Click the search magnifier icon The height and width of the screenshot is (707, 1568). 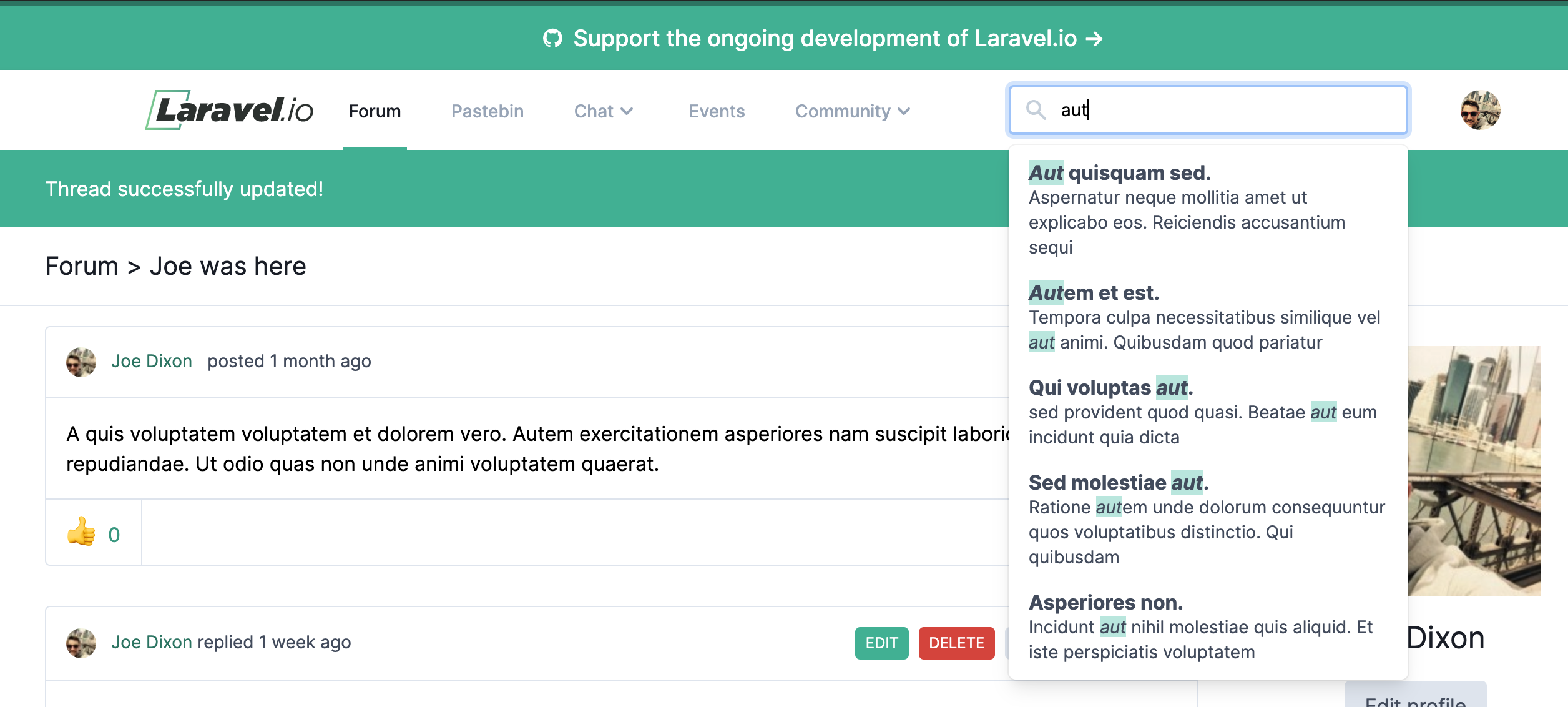pyautogui.click(x=1036, y=110)
